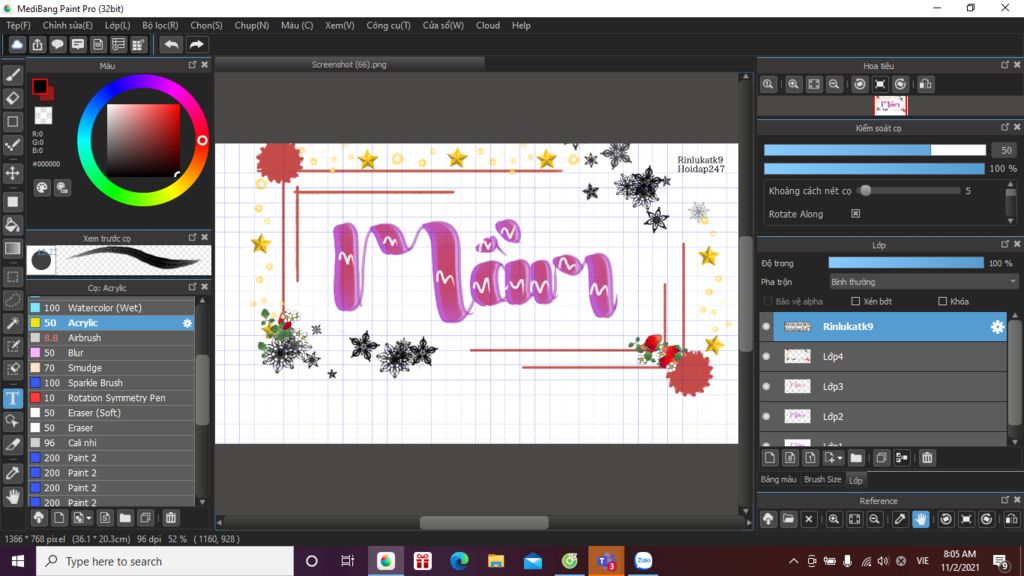The image size is (1024, 576).
Task: Toggle the Rotate Along checkbox
Action: click(856, 214)
